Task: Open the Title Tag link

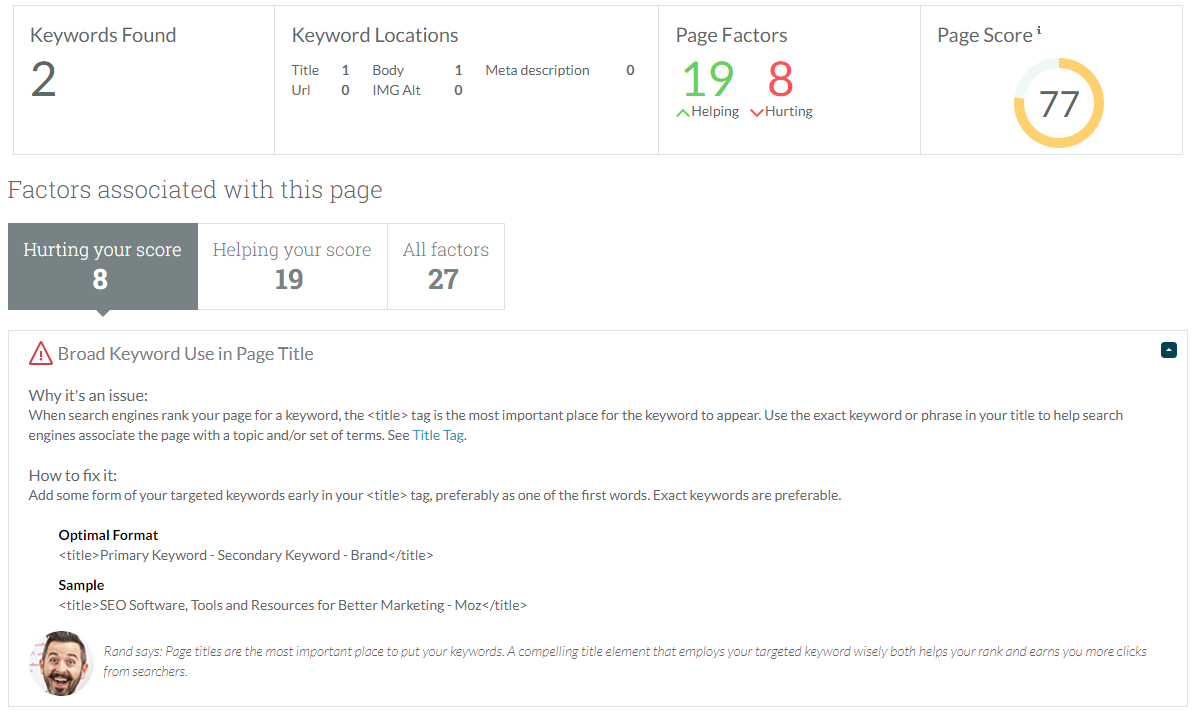Action: [x=438, y=435]
